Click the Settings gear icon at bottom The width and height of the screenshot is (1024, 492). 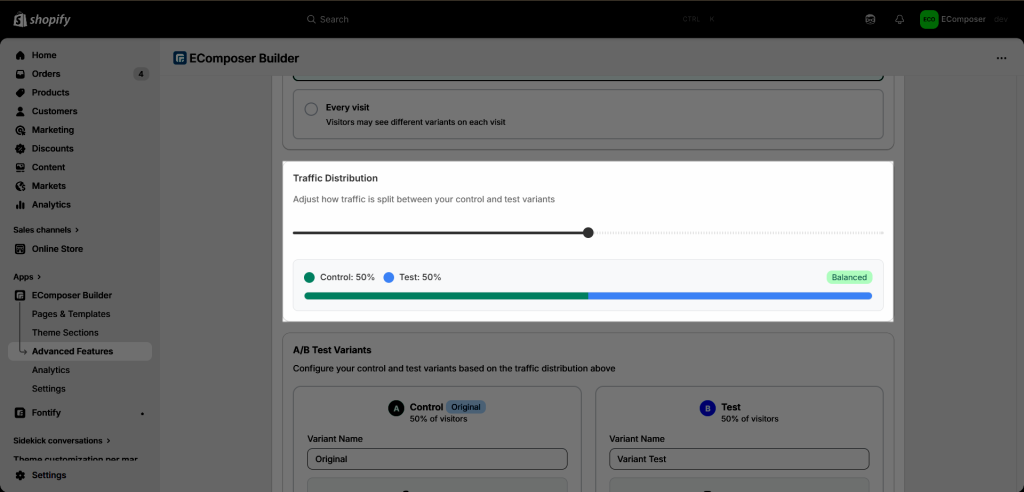20,475
